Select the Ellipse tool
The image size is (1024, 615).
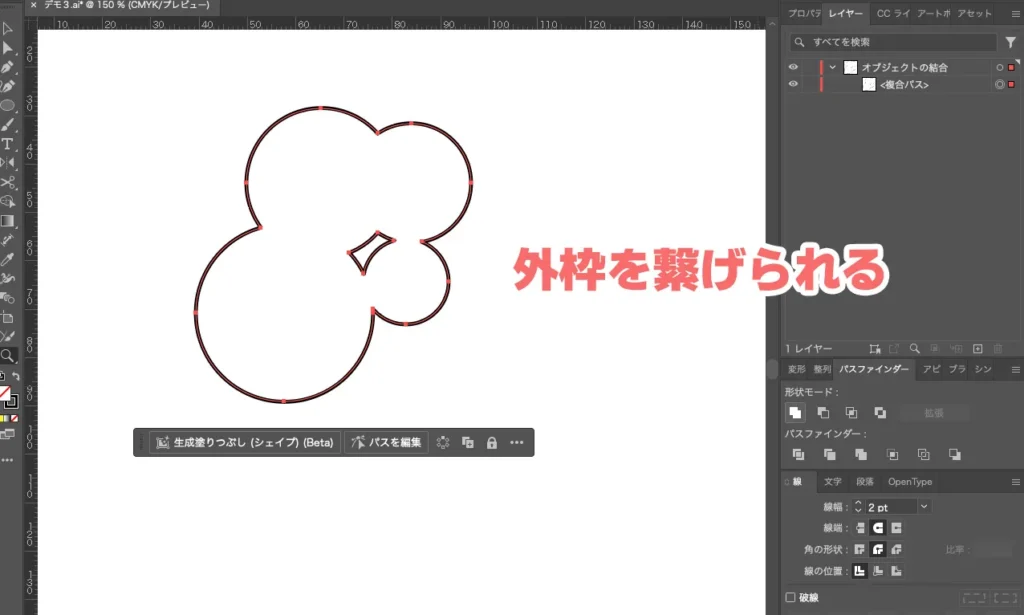click(7, 105)
